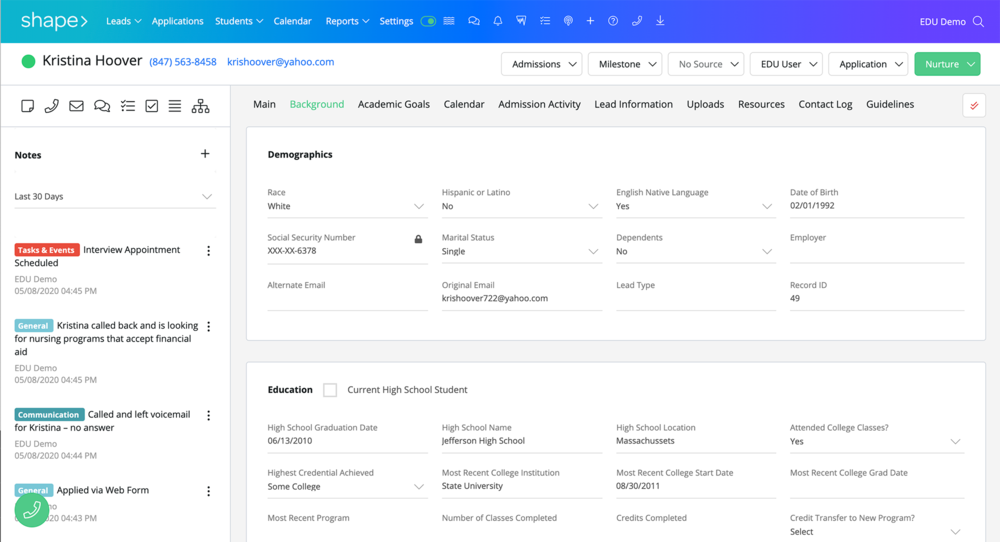Click the green floating phone button

[x=32, y=509]
